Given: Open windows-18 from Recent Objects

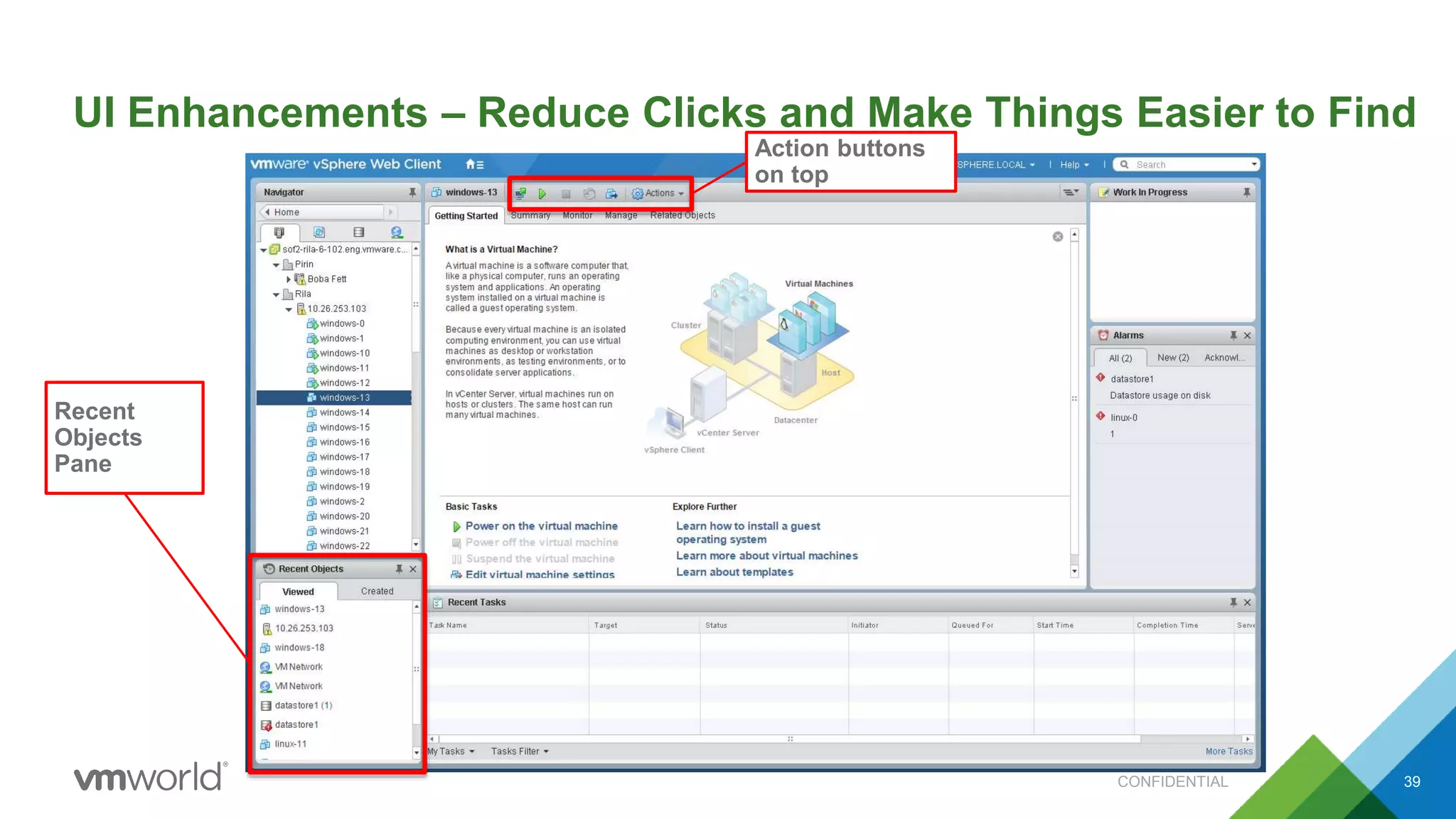Looking at the screenshot, I should [x=299, y=648].
